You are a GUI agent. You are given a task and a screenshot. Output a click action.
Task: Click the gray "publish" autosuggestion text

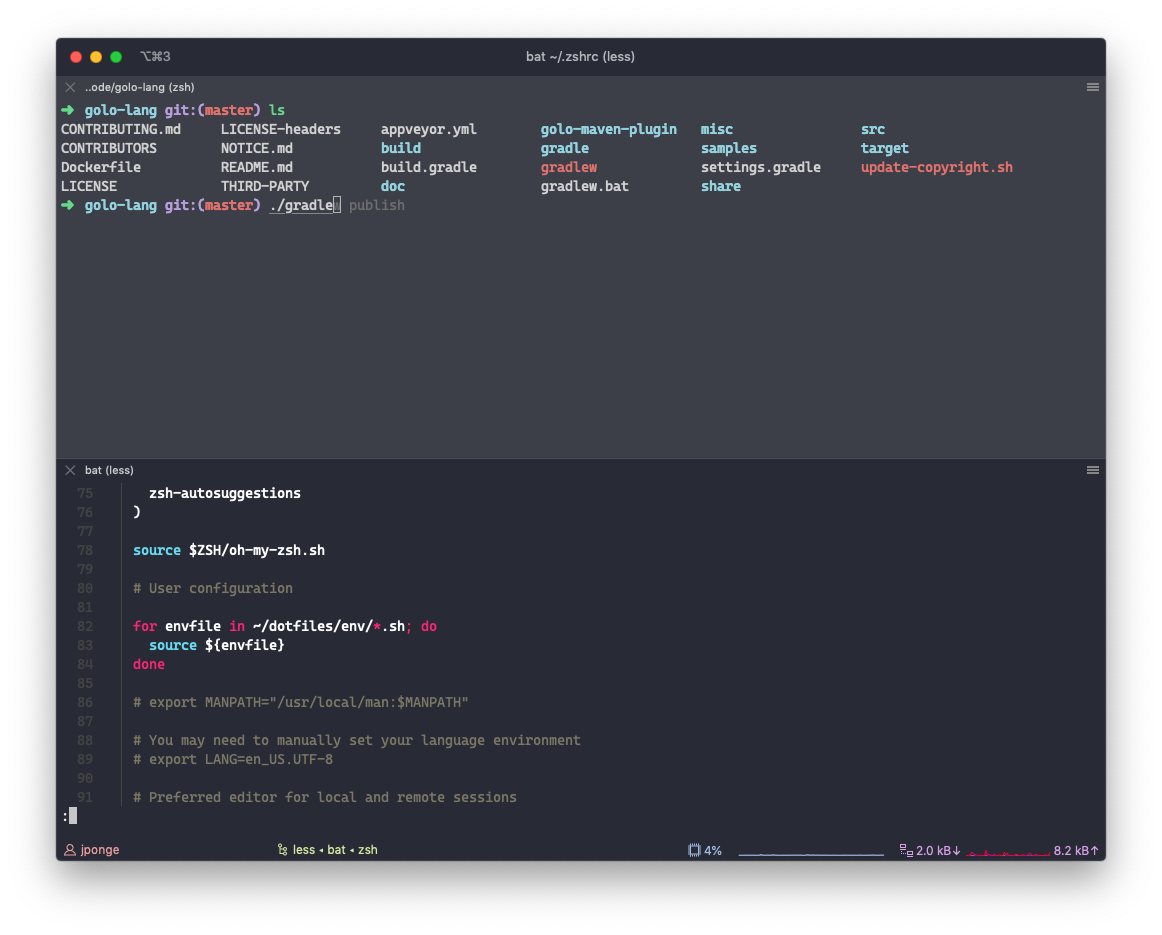377,205
